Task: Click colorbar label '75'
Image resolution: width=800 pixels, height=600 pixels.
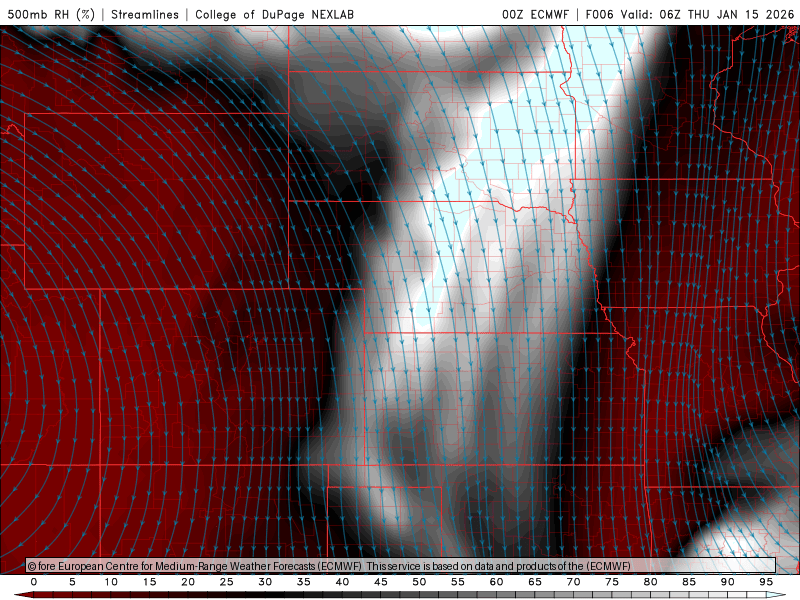Action: coord(612,582)
